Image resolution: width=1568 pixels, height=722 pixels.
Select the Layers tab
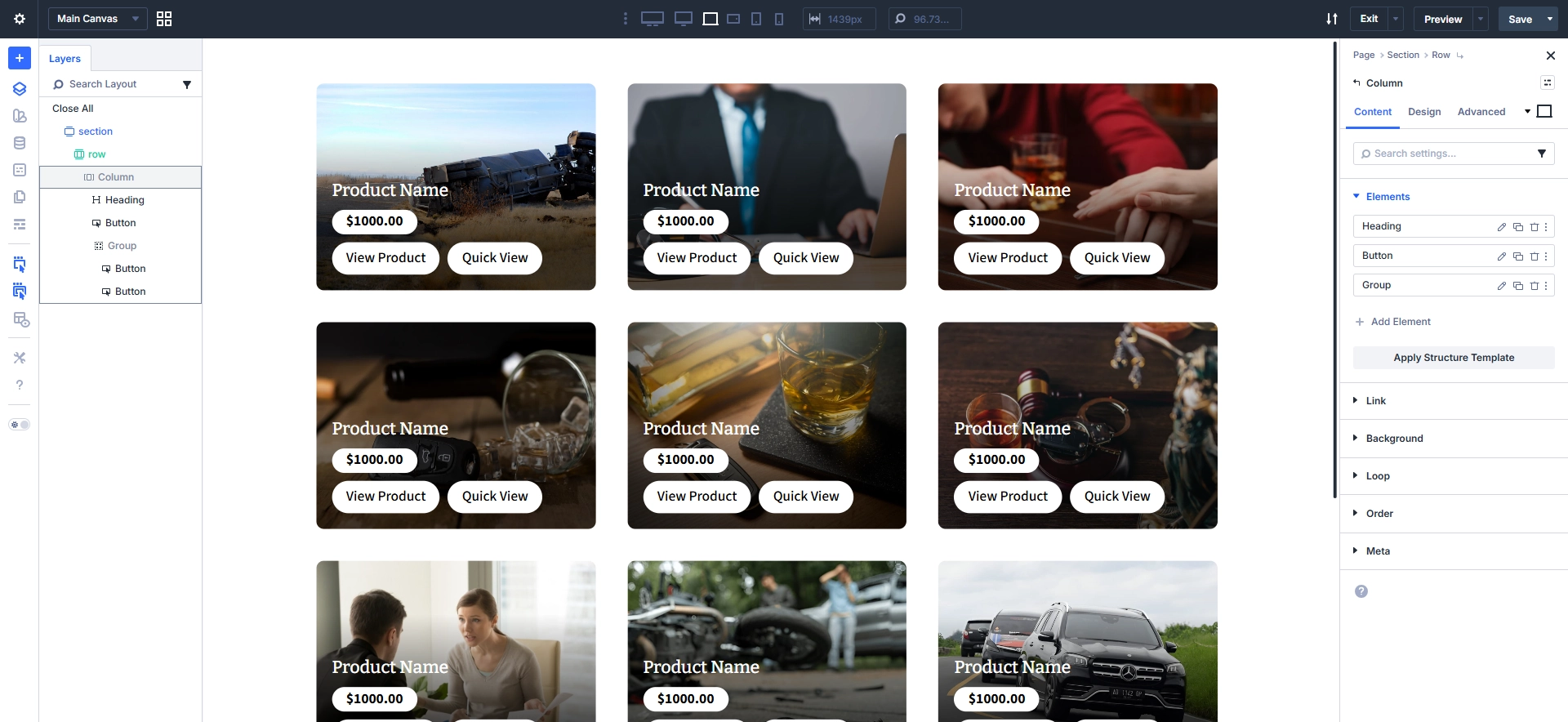click(x=65, y=59)
